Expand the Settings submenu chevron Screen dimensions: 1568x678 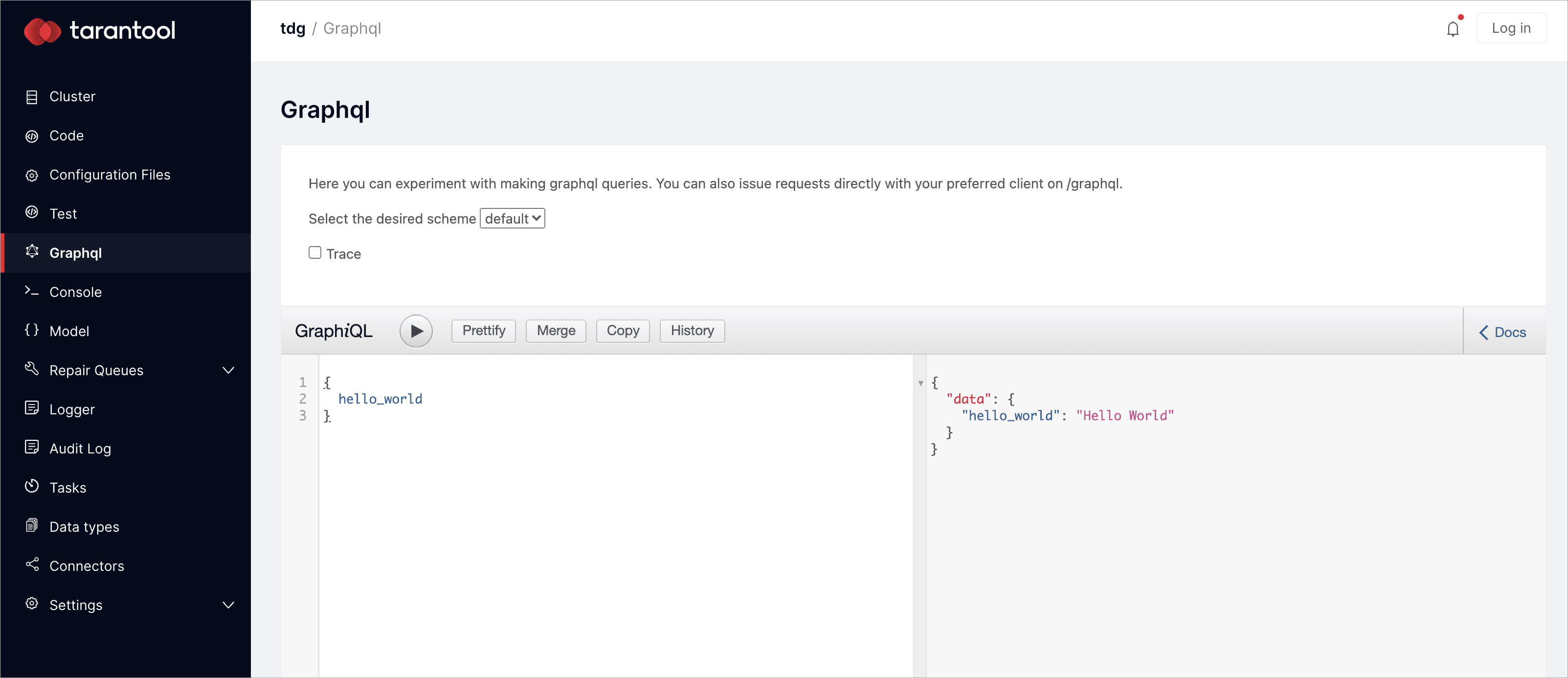(x=228, y=605)
